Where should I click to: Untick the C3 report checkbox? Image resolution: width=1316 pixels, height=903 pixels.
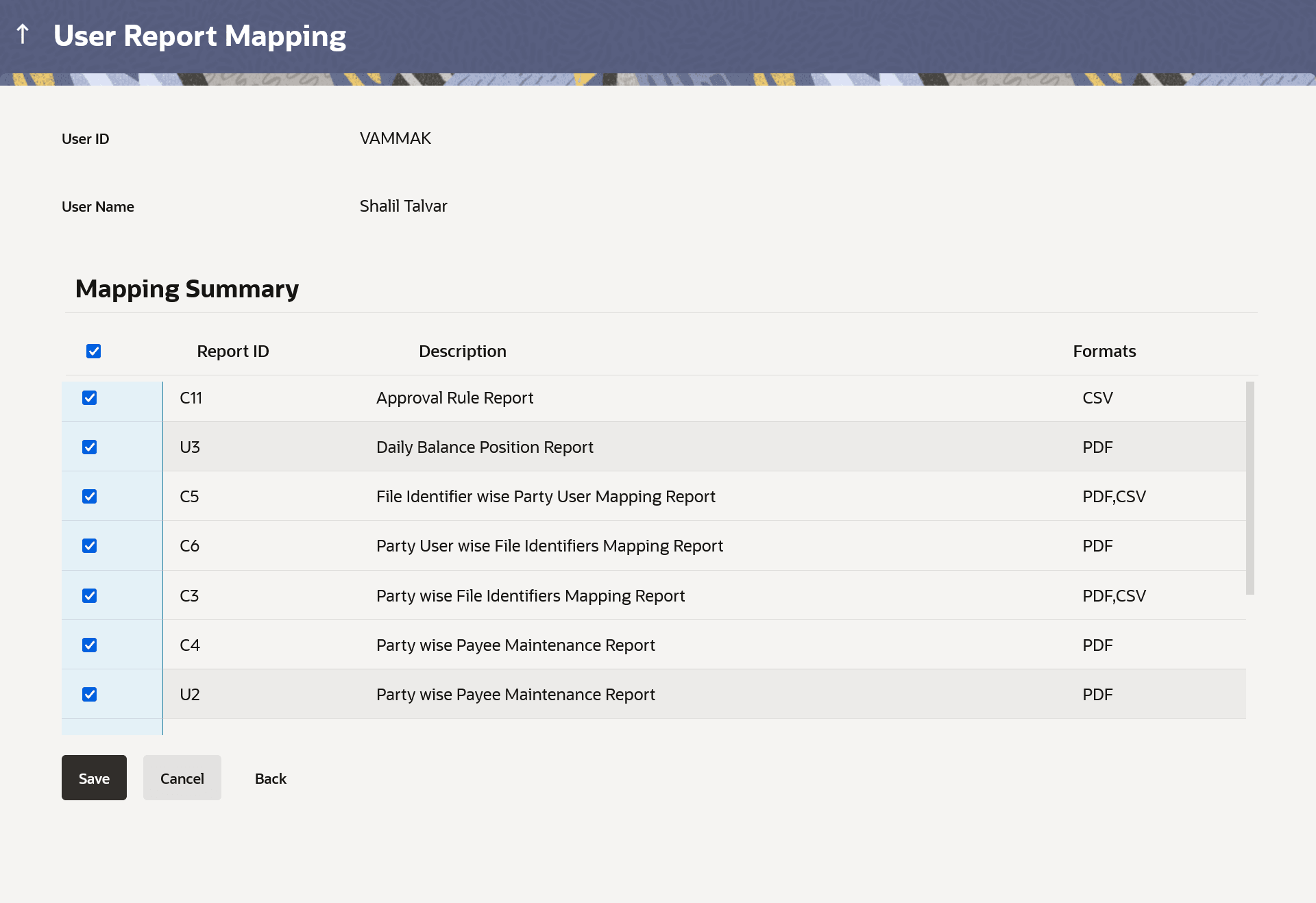(x=90, y=596)
